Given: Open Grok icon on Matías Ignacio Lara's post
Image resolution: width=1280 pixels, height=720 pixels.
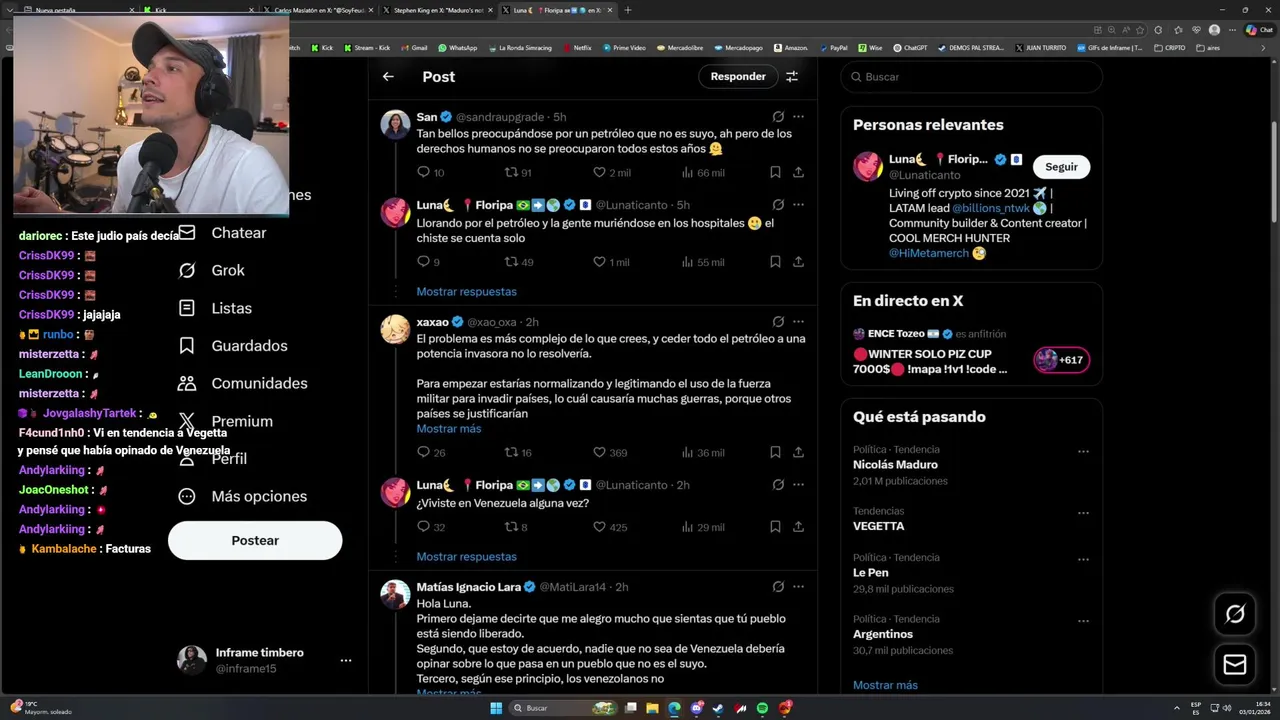Looking at the screenshot, I should point(778,587).
